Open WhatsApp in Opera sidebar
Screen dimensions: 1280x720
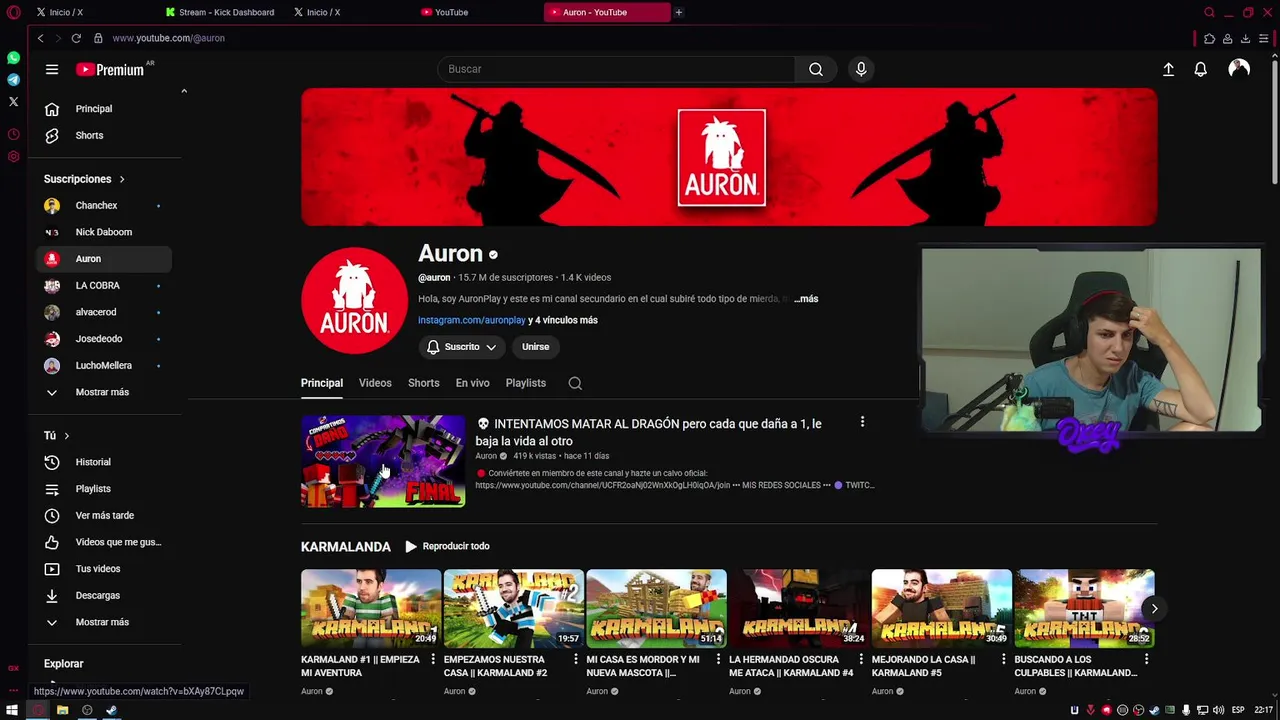tap(13, 58)
